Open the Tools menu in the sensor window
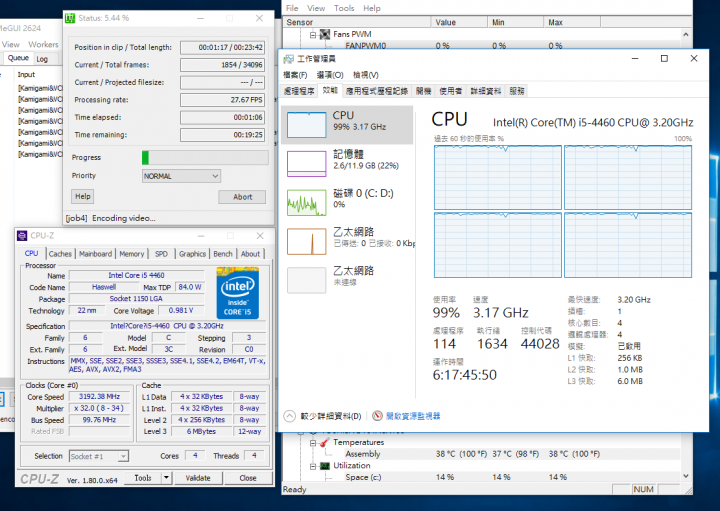Image resolution: width=720 pixels, height=511 pixels. tap(344, 8)
